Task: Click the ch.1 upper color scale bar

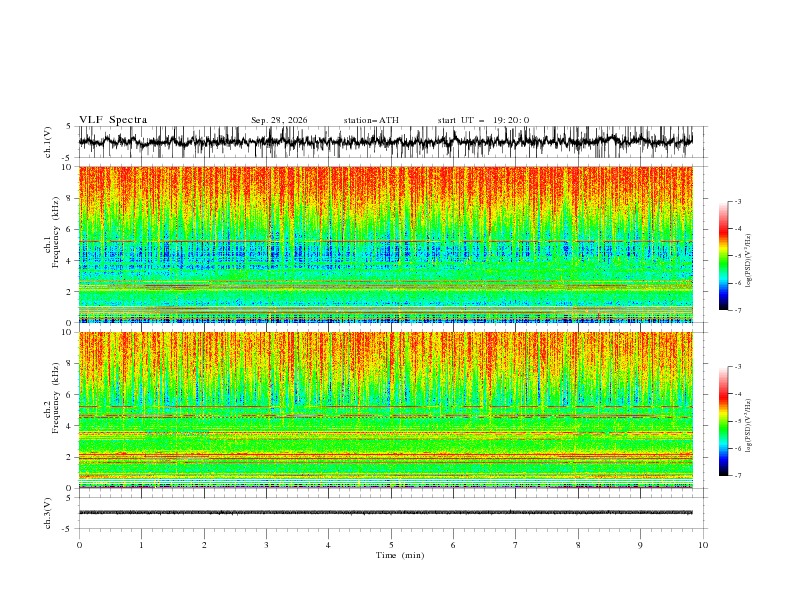Action: 723,255
